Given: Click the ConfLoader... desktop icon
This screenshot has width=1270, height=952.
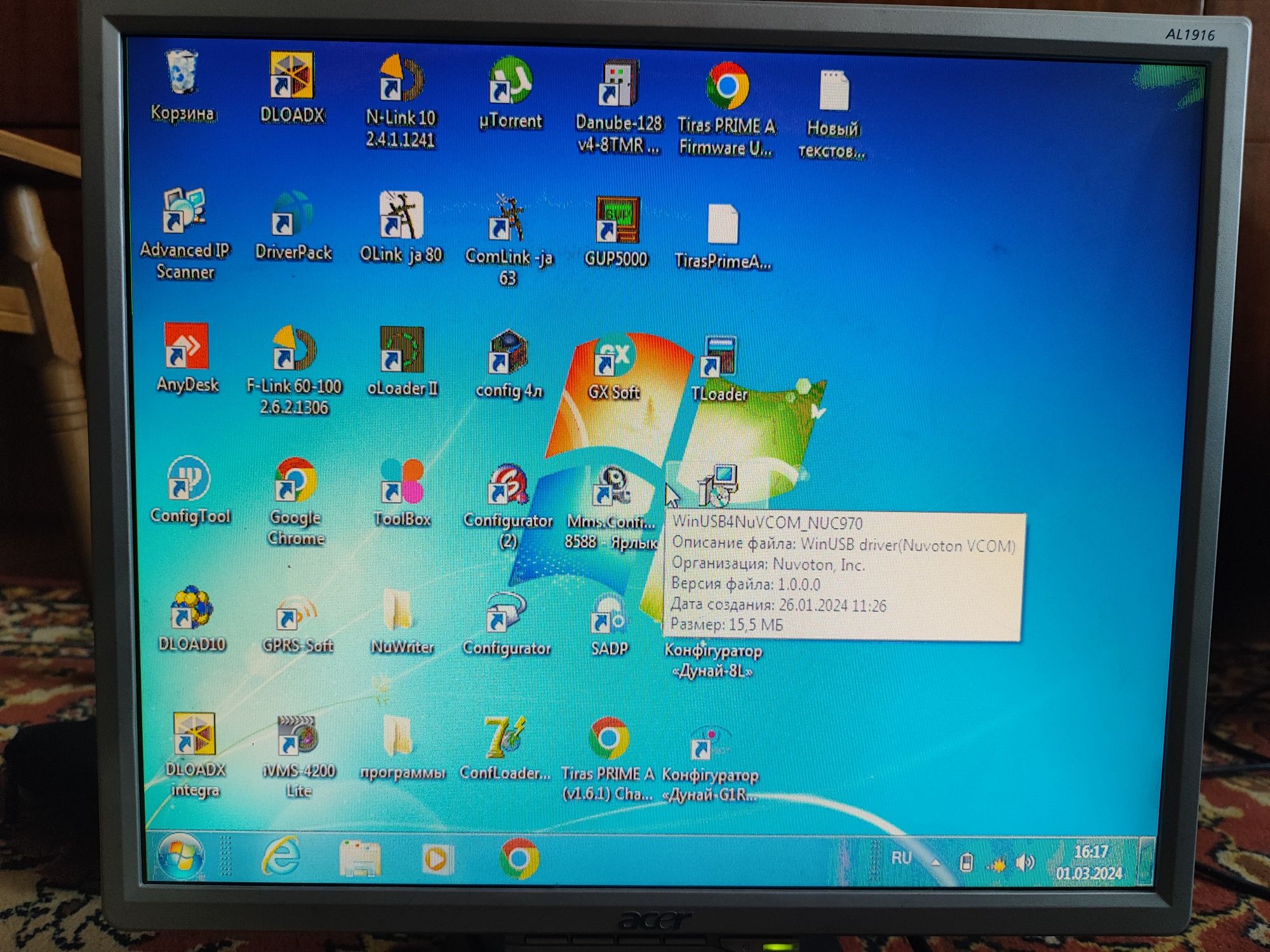Looking at the screenshot, I should (x=505, y=749).
